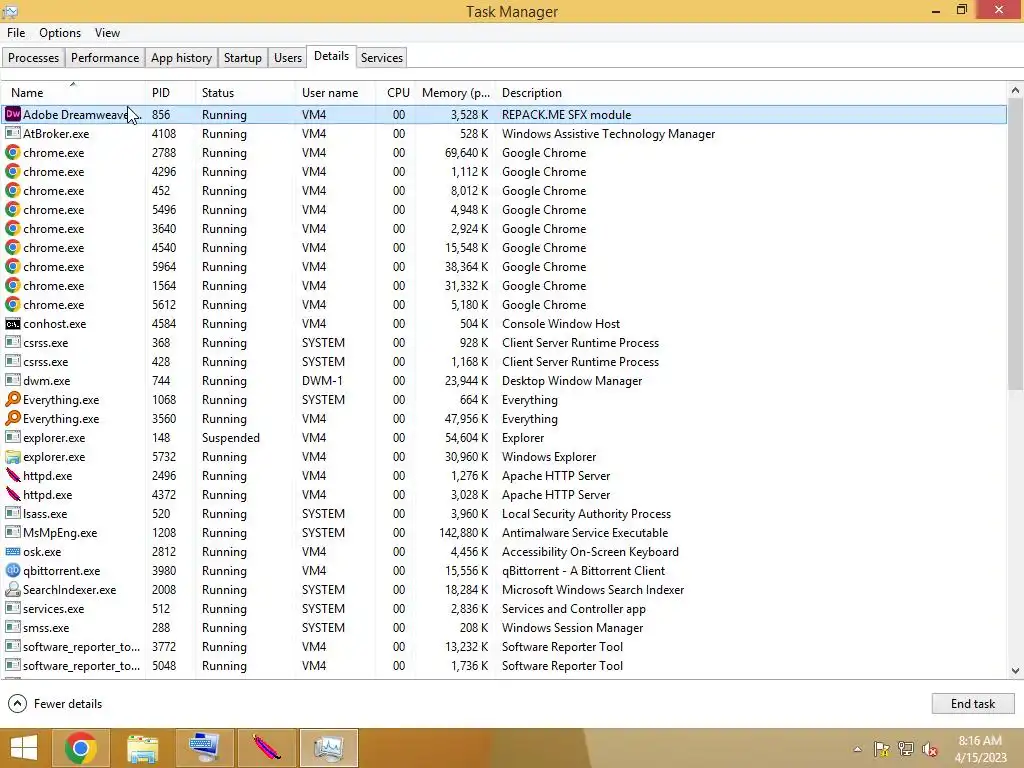Open On-Screen Keyboard taskbar icon
1024x768 pixels.
pos(204,748)
